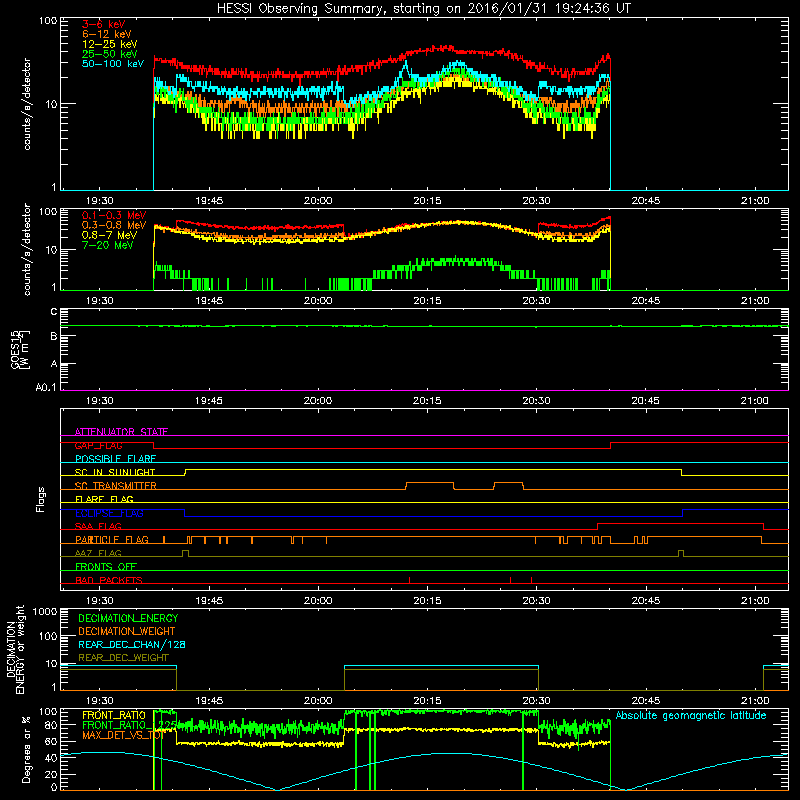Screen dimensions: 800x800
Task: Select the FRONTS_OFF flag label
Action: click(x=106, y=567)
